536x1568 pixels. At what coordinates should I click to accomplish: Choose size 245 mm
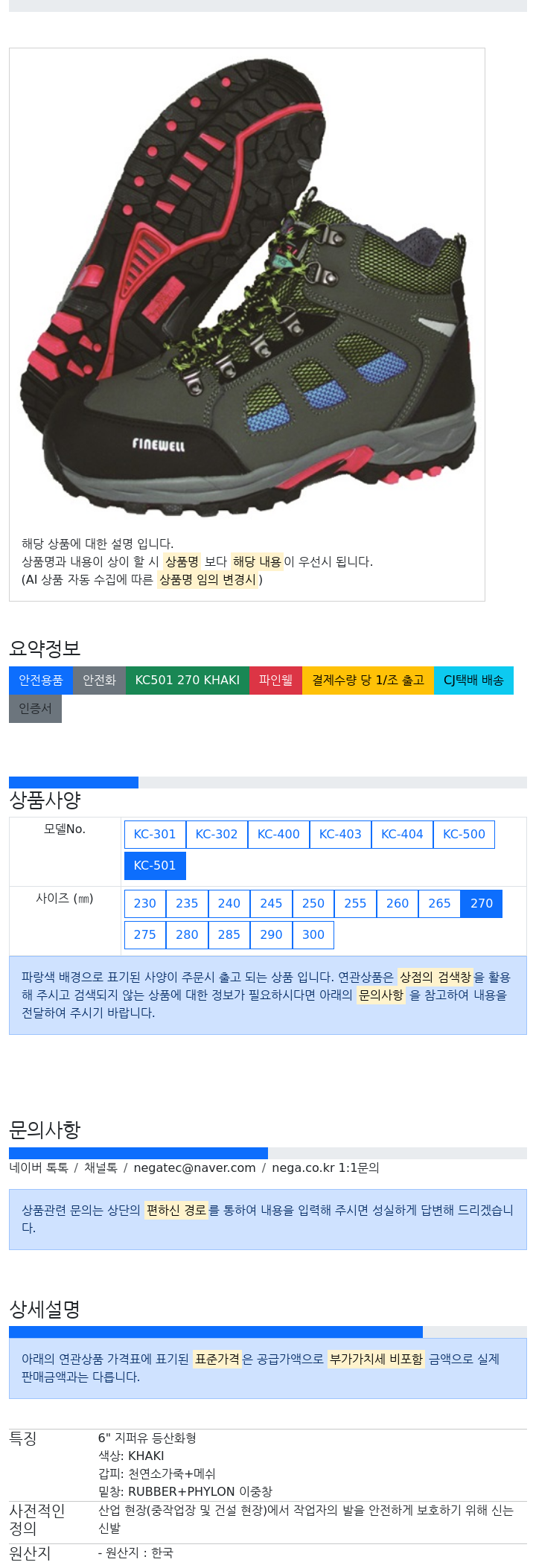[x=271, y=903]
